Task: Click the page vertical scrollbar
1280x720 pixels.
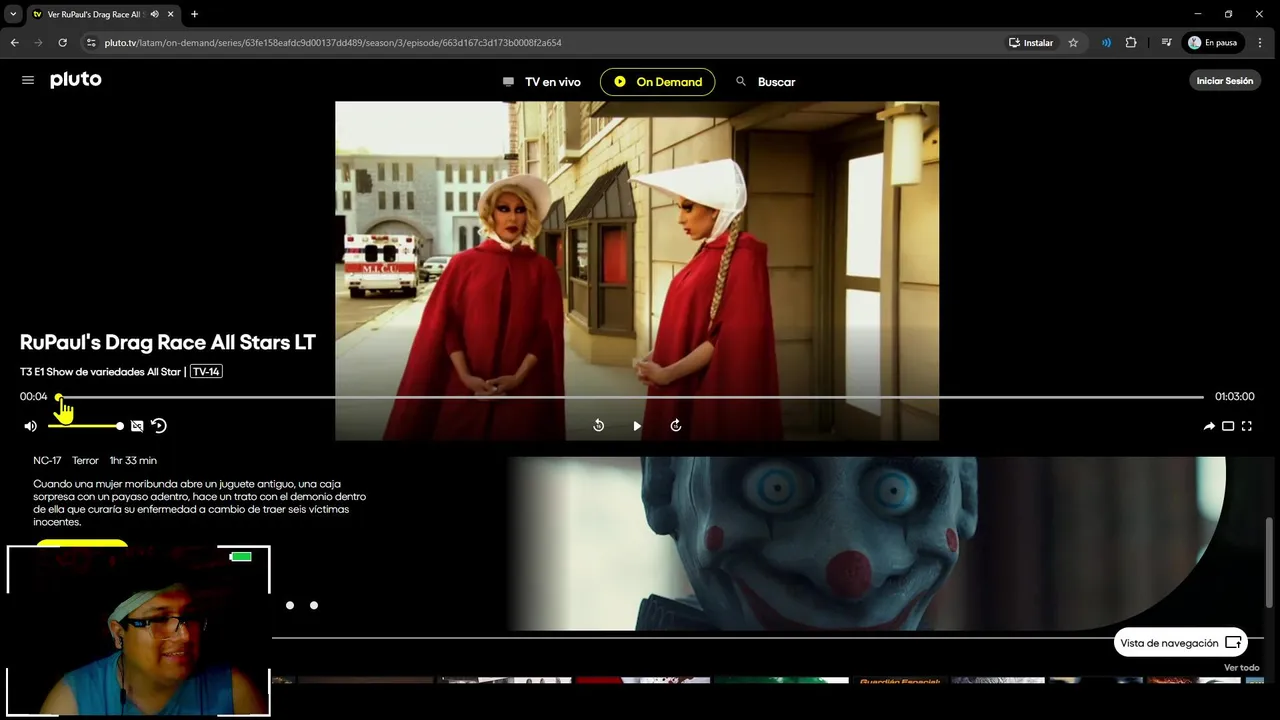Action: [x=1270, y=563]
